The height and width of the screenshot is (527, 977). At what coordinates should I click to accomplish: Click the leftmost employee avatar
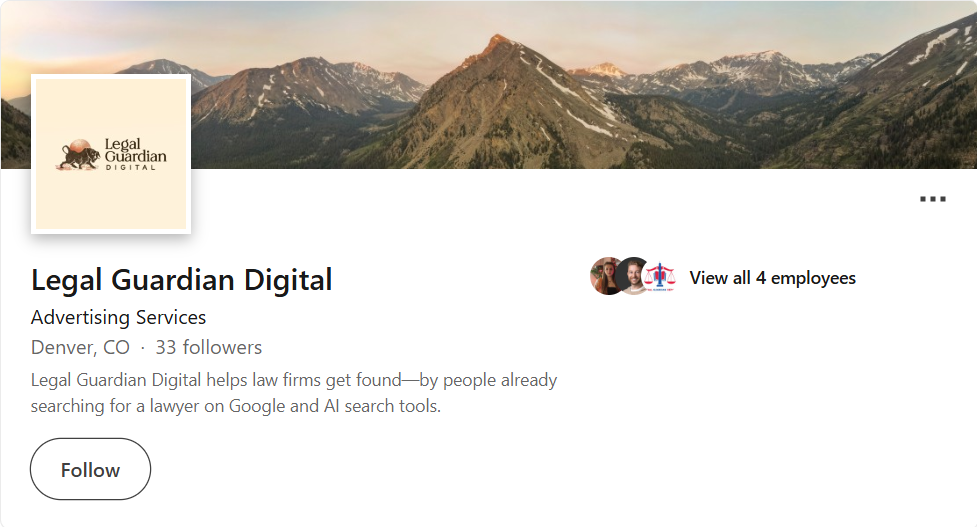(606, 277)
